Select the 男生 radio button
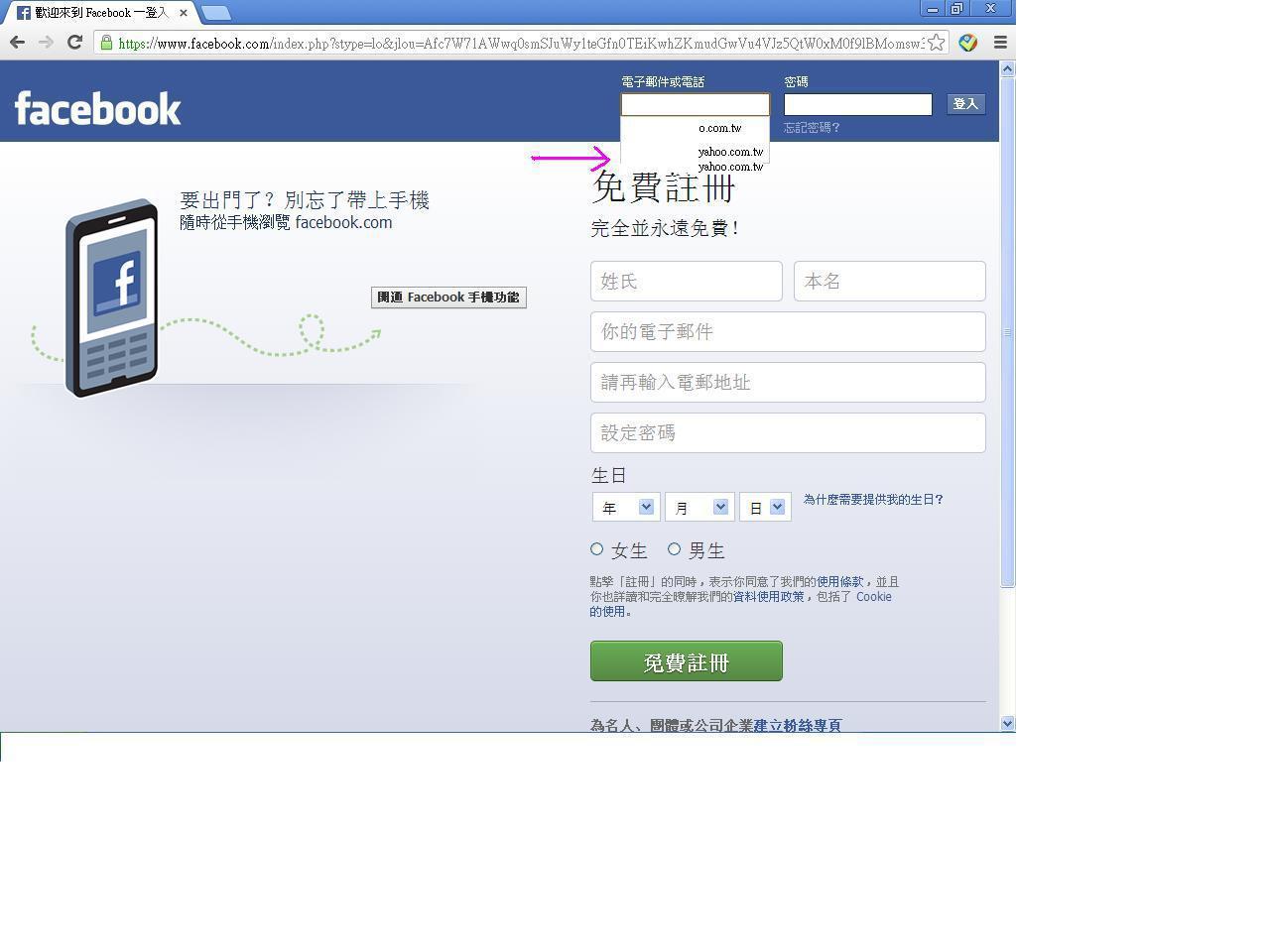 click(x=674, y=549)
